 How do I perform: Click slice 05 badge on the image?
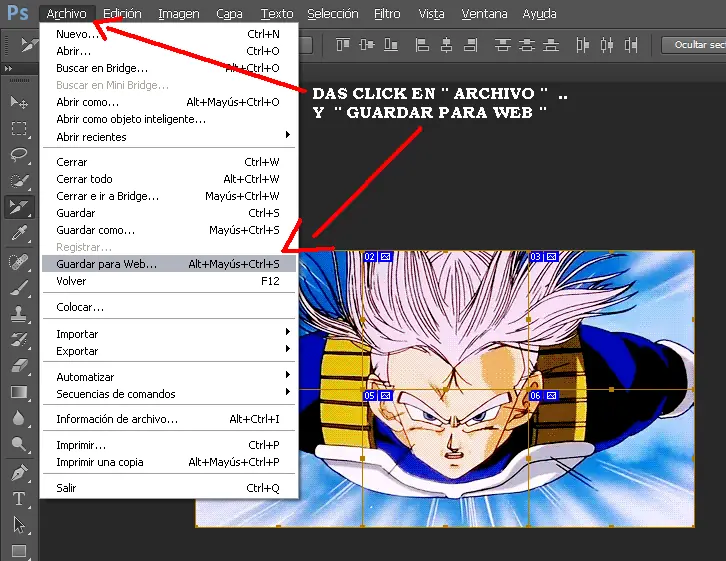[x=378, y=395]
